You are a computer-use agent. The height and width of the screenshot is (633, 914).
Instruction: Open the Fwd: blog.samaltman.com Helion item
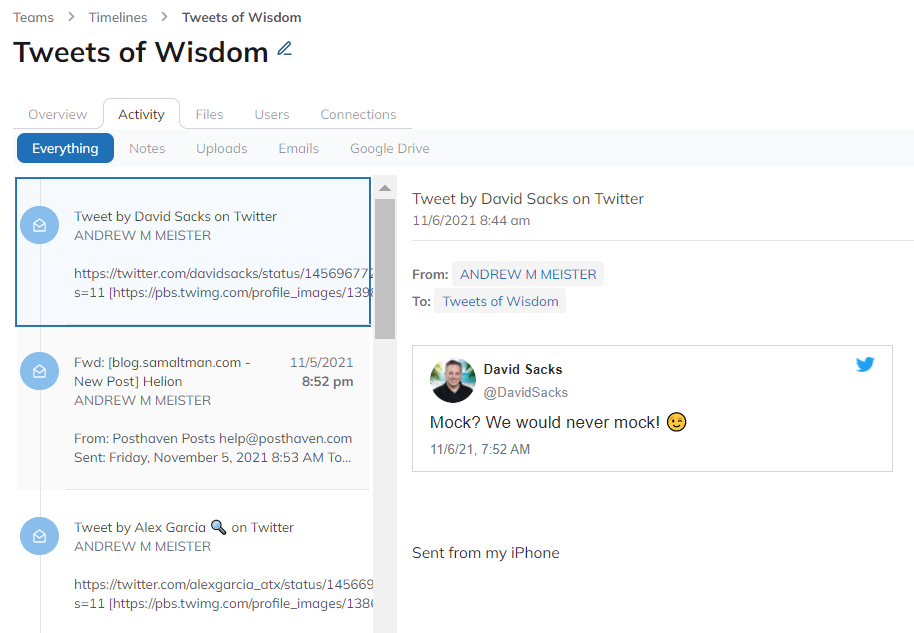(193, 407)
